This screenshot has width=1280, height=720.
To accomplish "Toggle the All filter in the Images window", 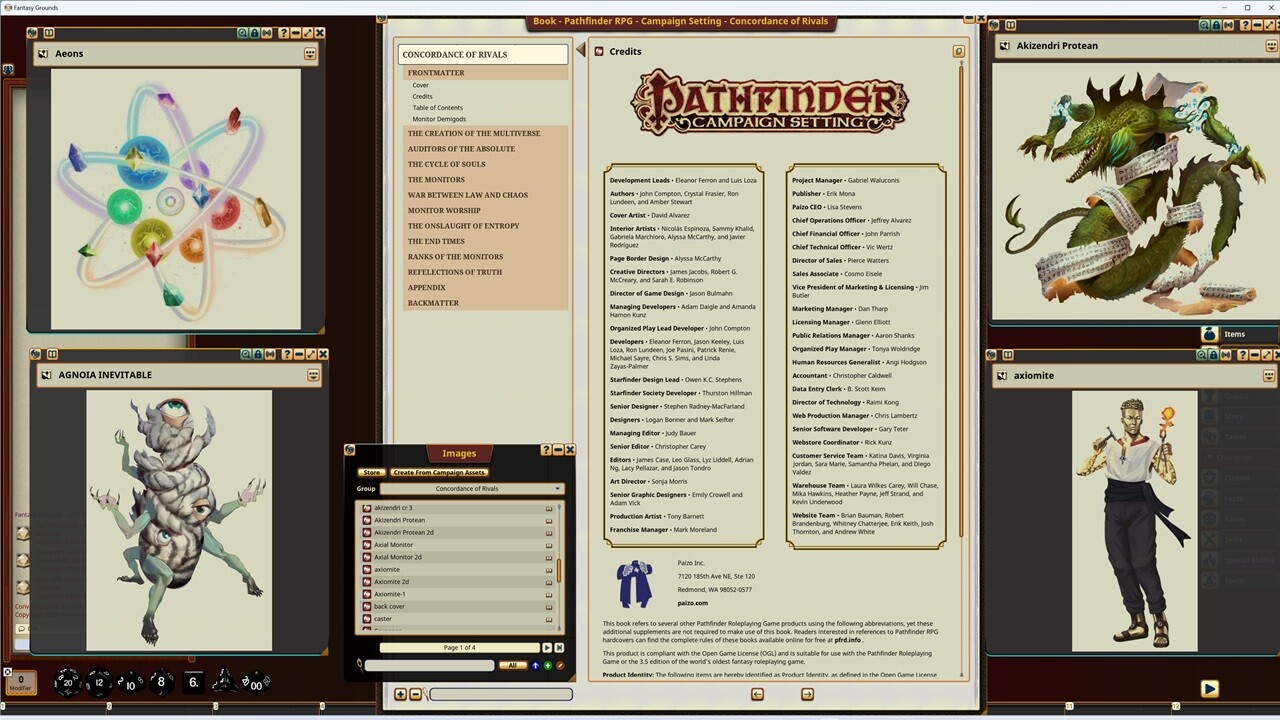I will coord(512,665).
